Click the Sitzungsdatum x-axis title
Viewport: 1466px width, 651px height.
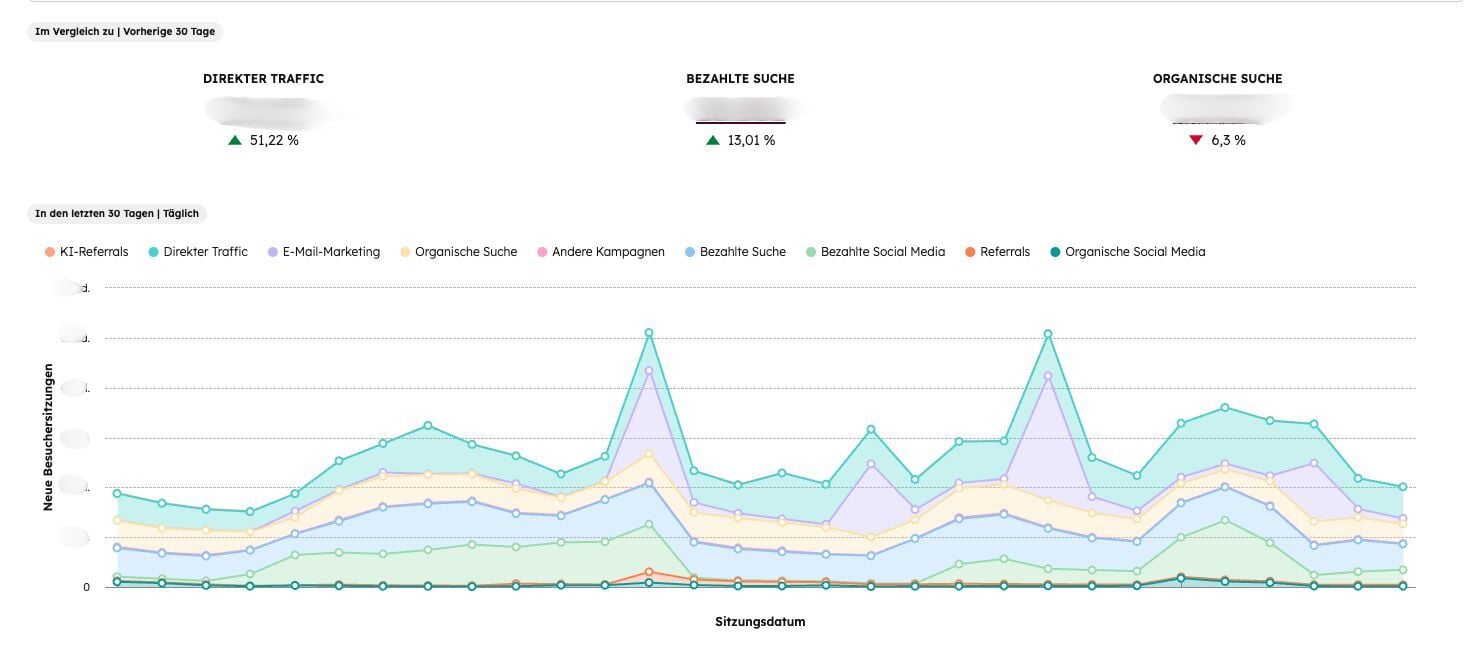coord(760,622)
